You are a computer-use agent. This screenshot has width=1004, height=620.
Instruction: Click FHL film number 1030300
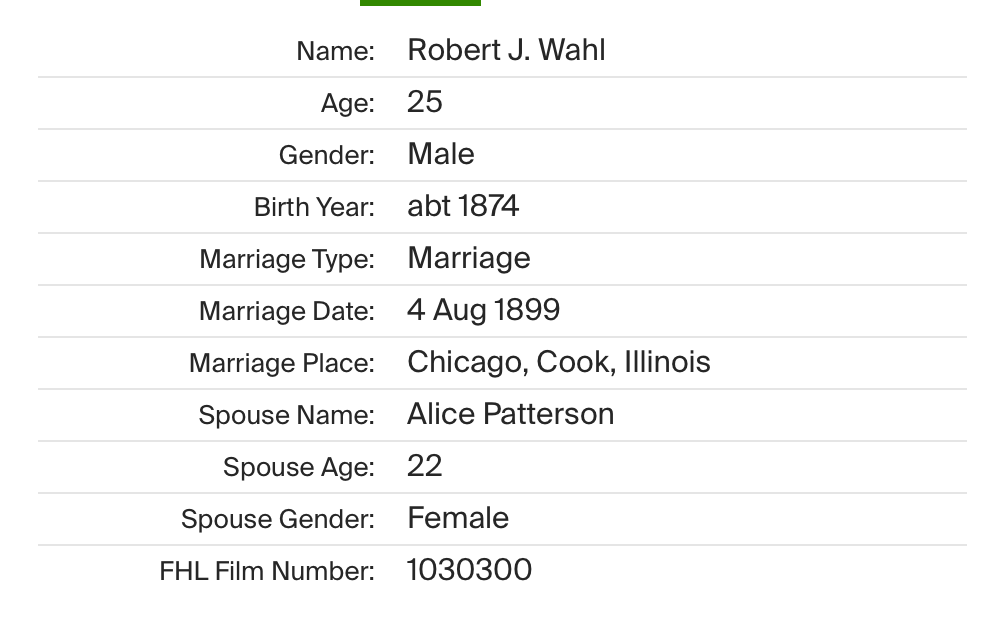469,570
